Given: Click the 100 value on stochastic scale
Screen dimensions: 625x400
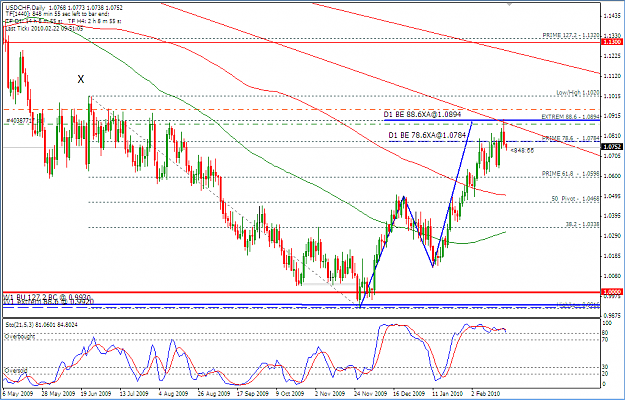Looking at the screenshot, I should [x=607, y=324].
